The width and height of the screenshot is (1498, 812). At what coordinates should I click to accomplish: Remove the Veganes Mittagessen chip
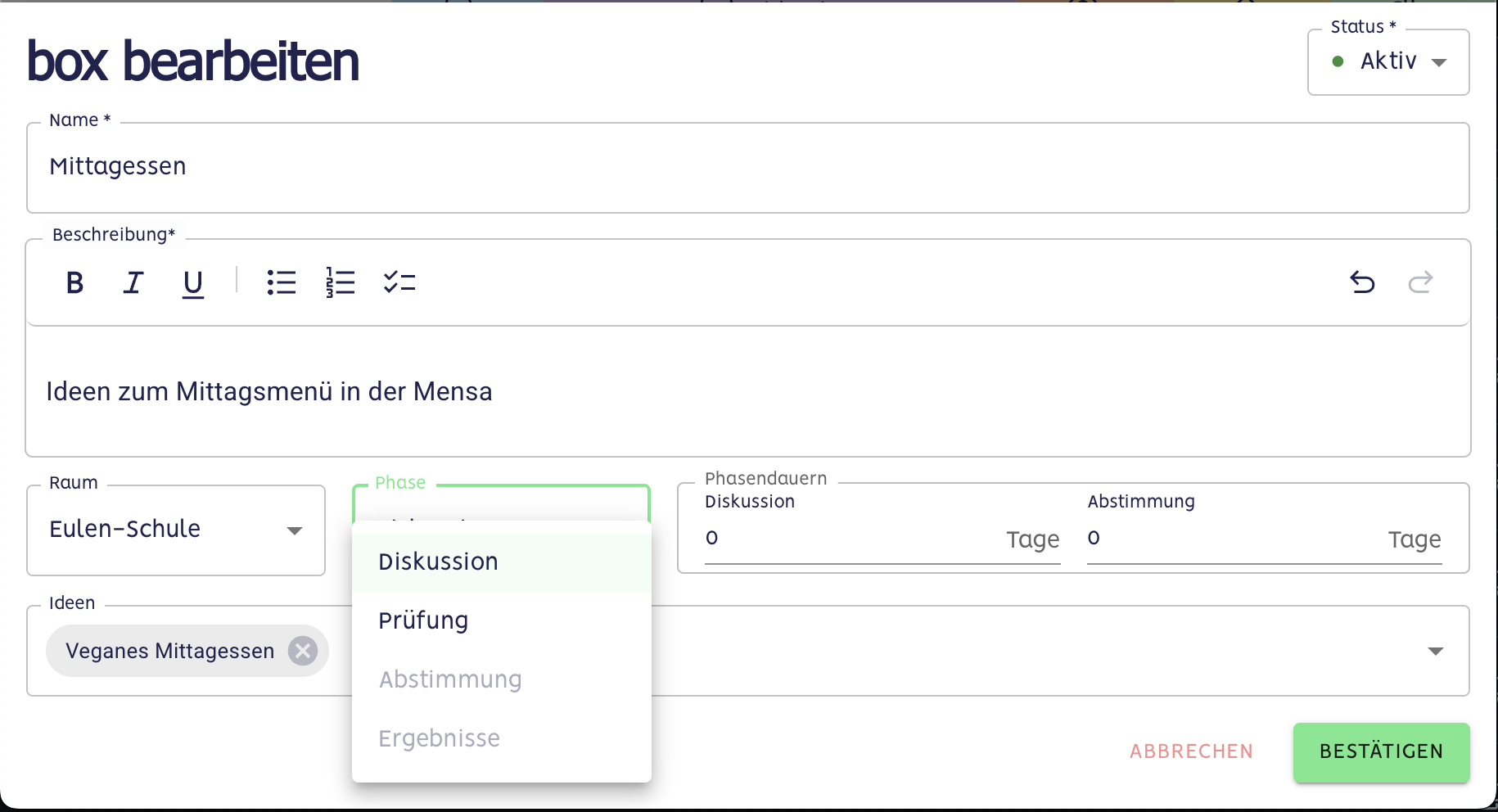coord(303,651)
